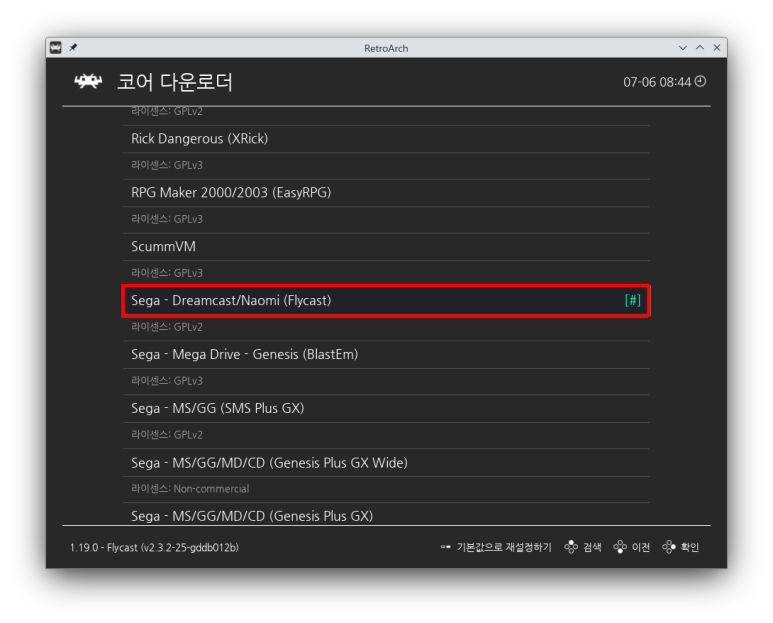Click GPLv3 license line under ScummVM
This screenshot has width=773, height=623.
tap(167, 273)
